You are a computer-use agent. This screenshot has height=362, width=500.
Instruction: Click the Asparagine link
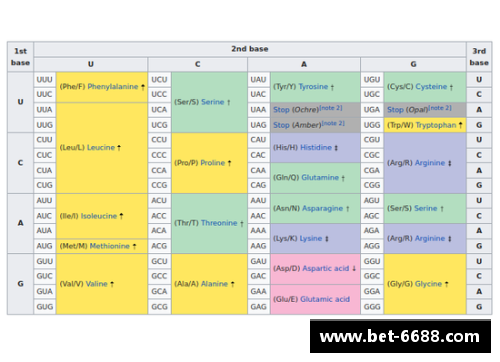point(322,208)
